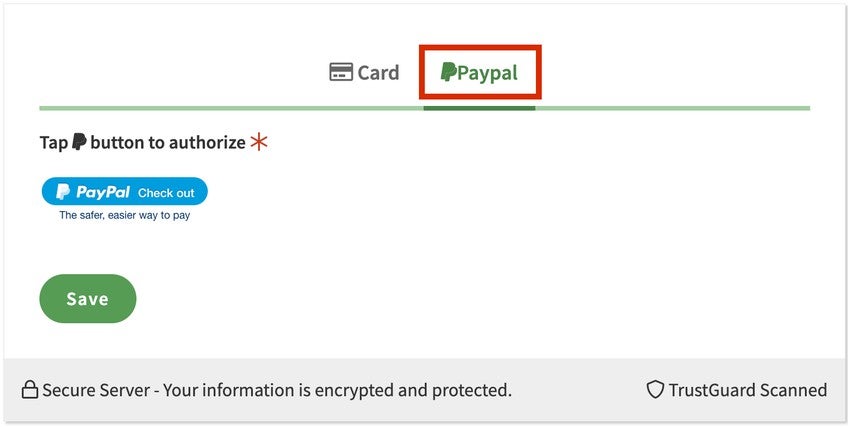The image size is (848, 427).
Task: Click the word "Tap" in the instruction
Action: pos(54,142)
